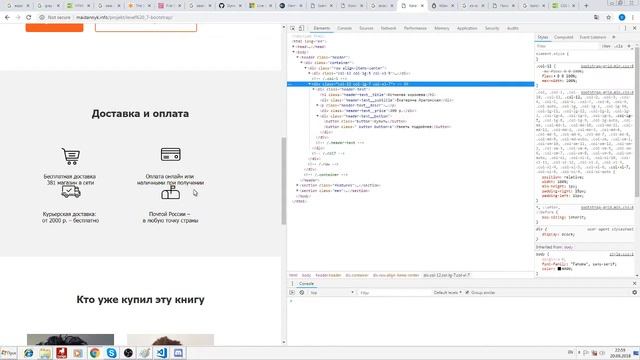
Task: Switch to the Performance tab
Action: click(415, 28)
